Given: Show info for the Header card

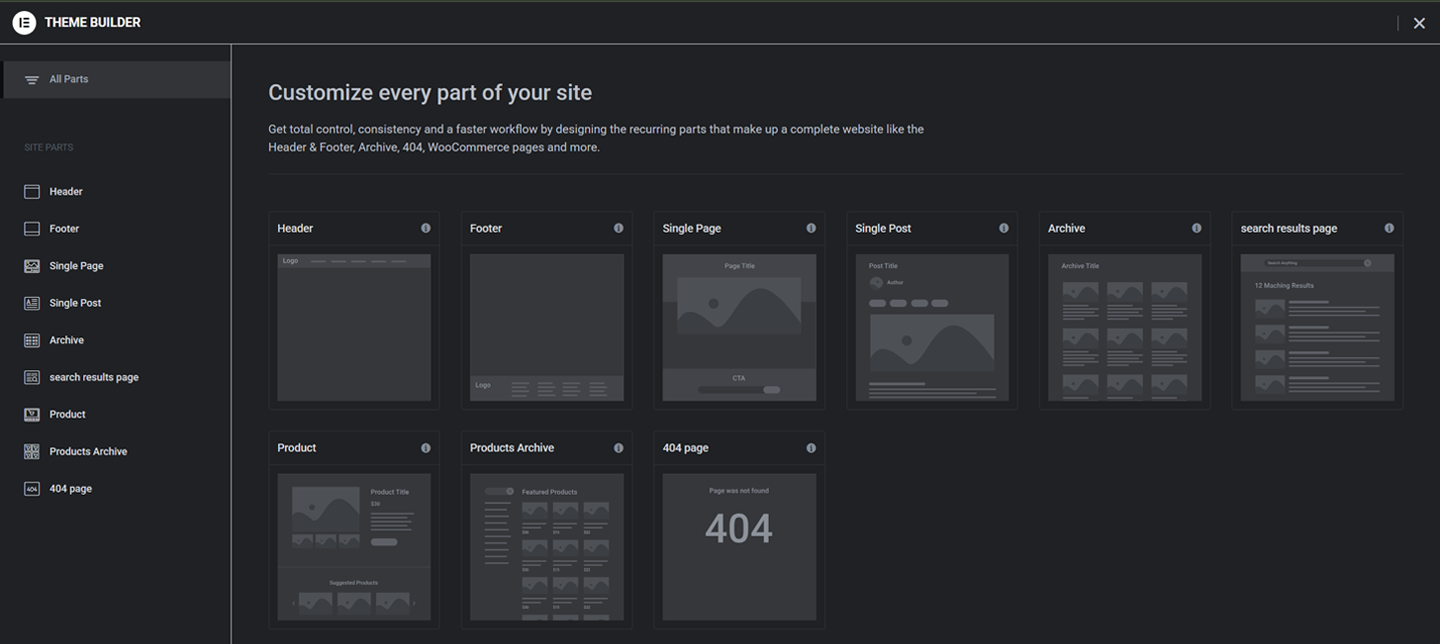Looking at the screenshot, I should [x=426, y=228].
